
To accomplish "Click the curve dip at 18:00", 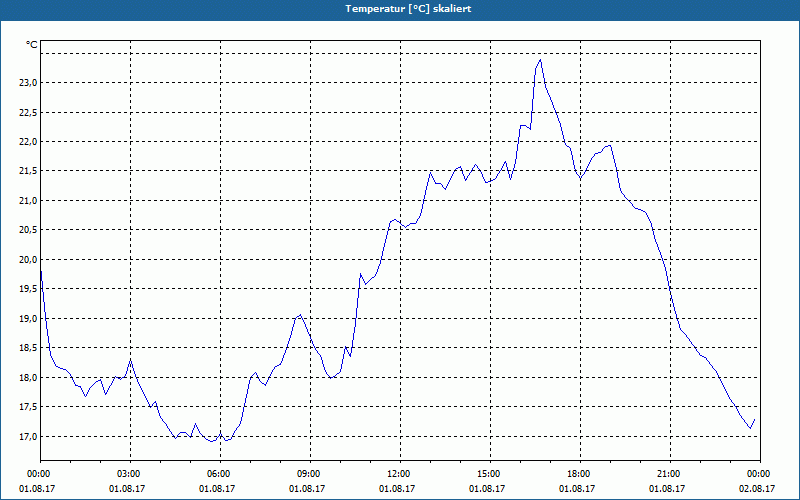I will point(580,179).
